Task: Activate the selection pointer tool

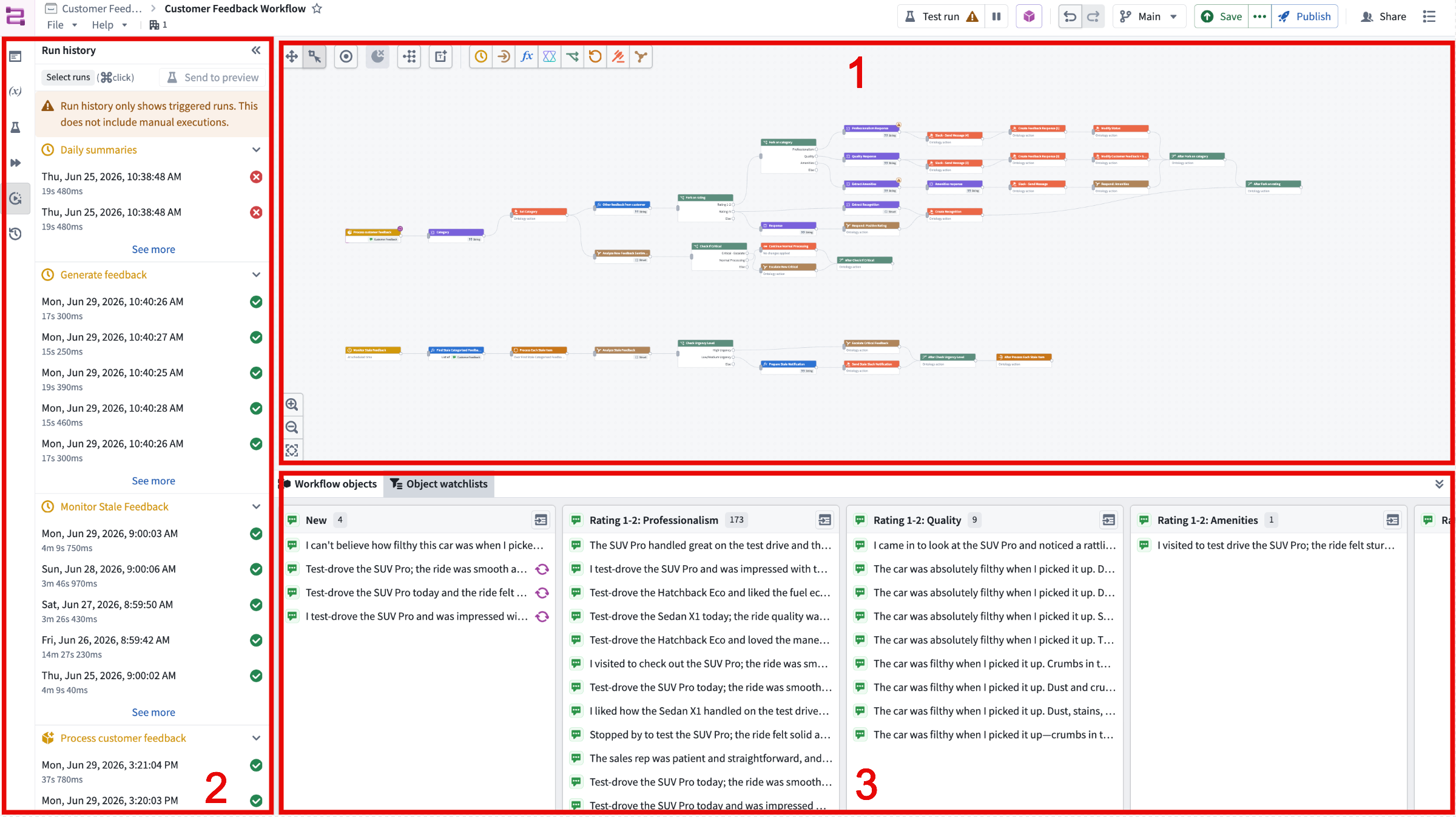Action: (315, 56)
